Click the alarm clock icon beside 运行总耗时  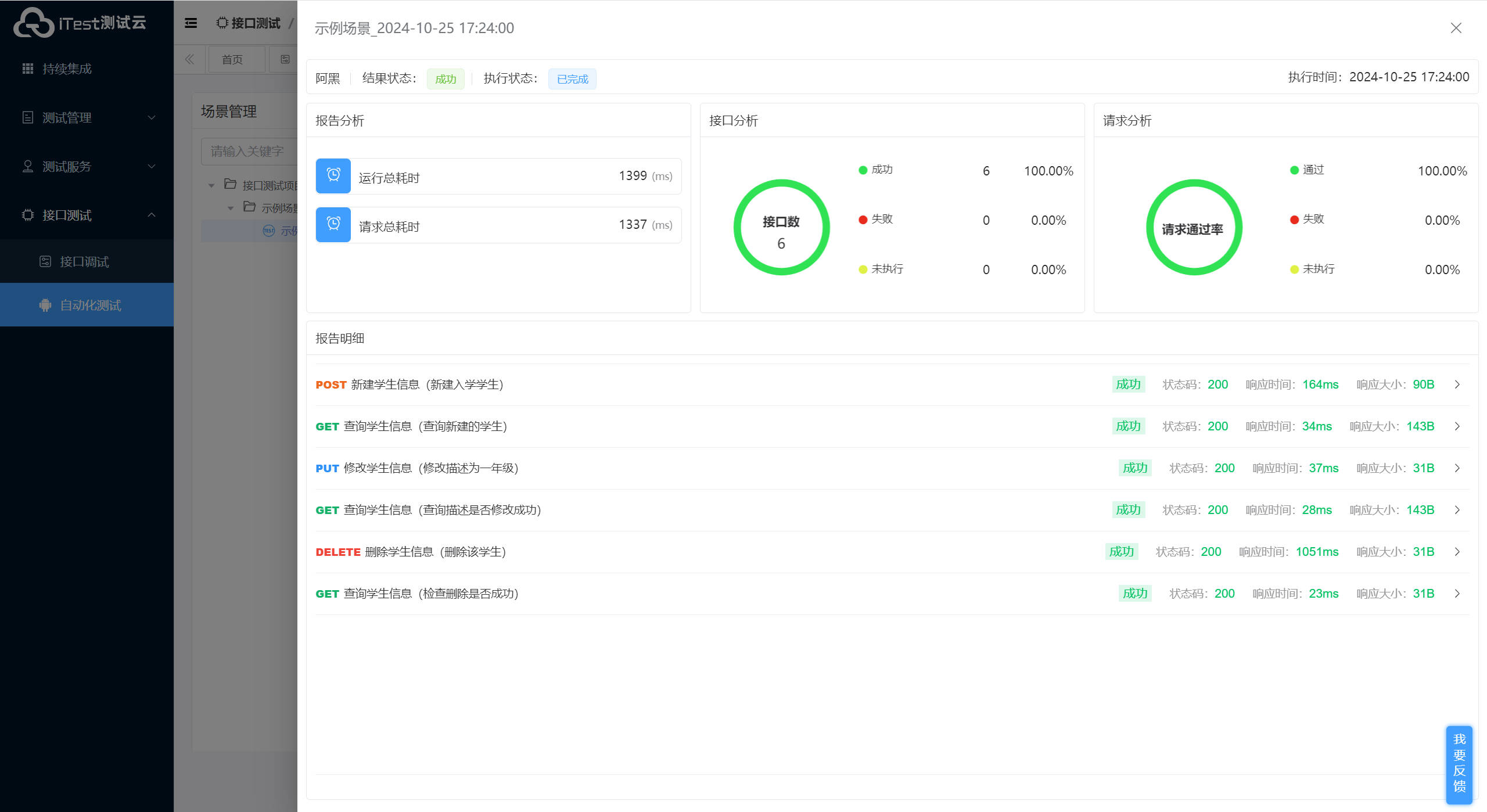pyautogui.click(x=333, y=175)
